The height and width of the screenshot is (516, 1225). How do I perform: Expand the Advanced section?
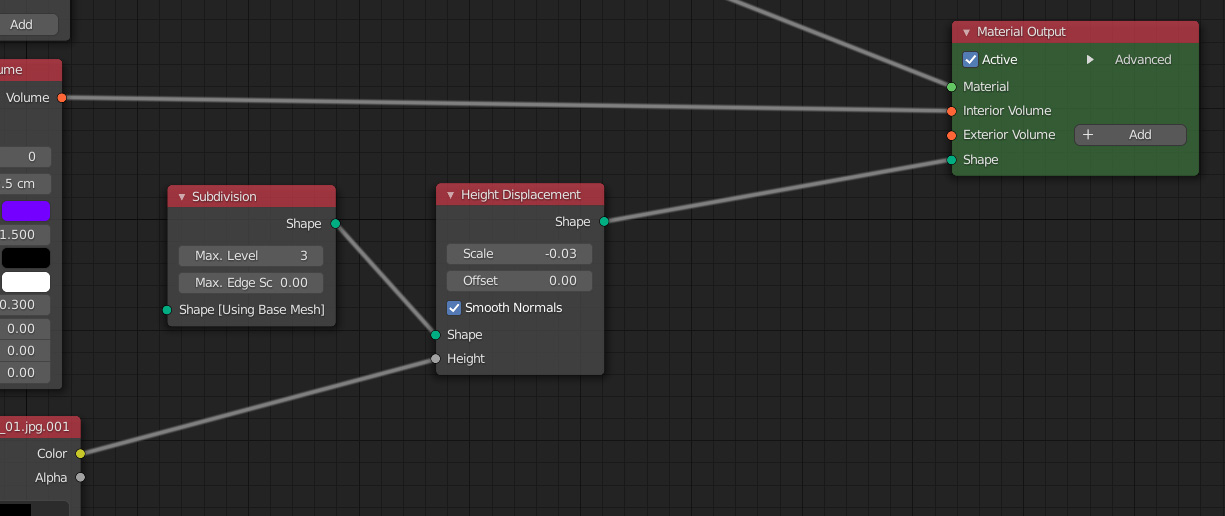1090,60
